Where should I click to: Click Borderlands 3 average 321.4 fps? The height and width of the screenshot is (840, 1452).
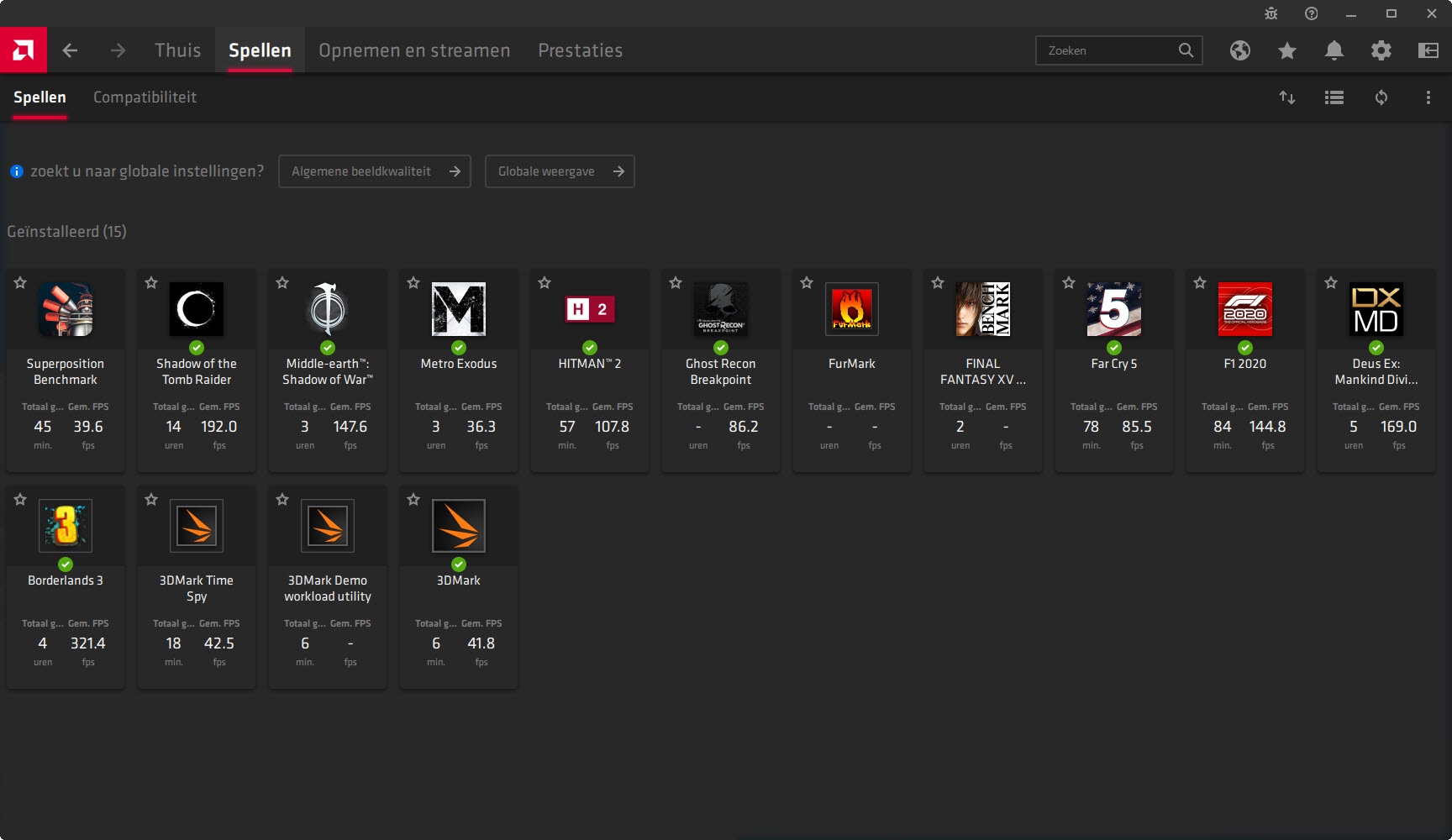(88, 643)
